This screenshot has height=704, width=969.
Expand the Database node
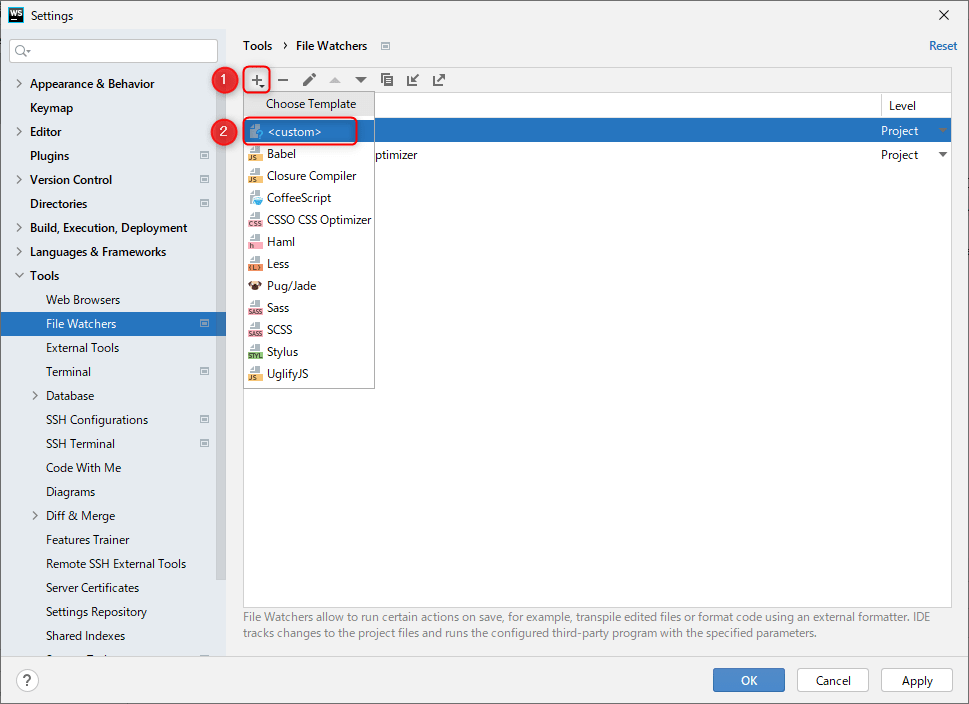click(x=35, y=396)
